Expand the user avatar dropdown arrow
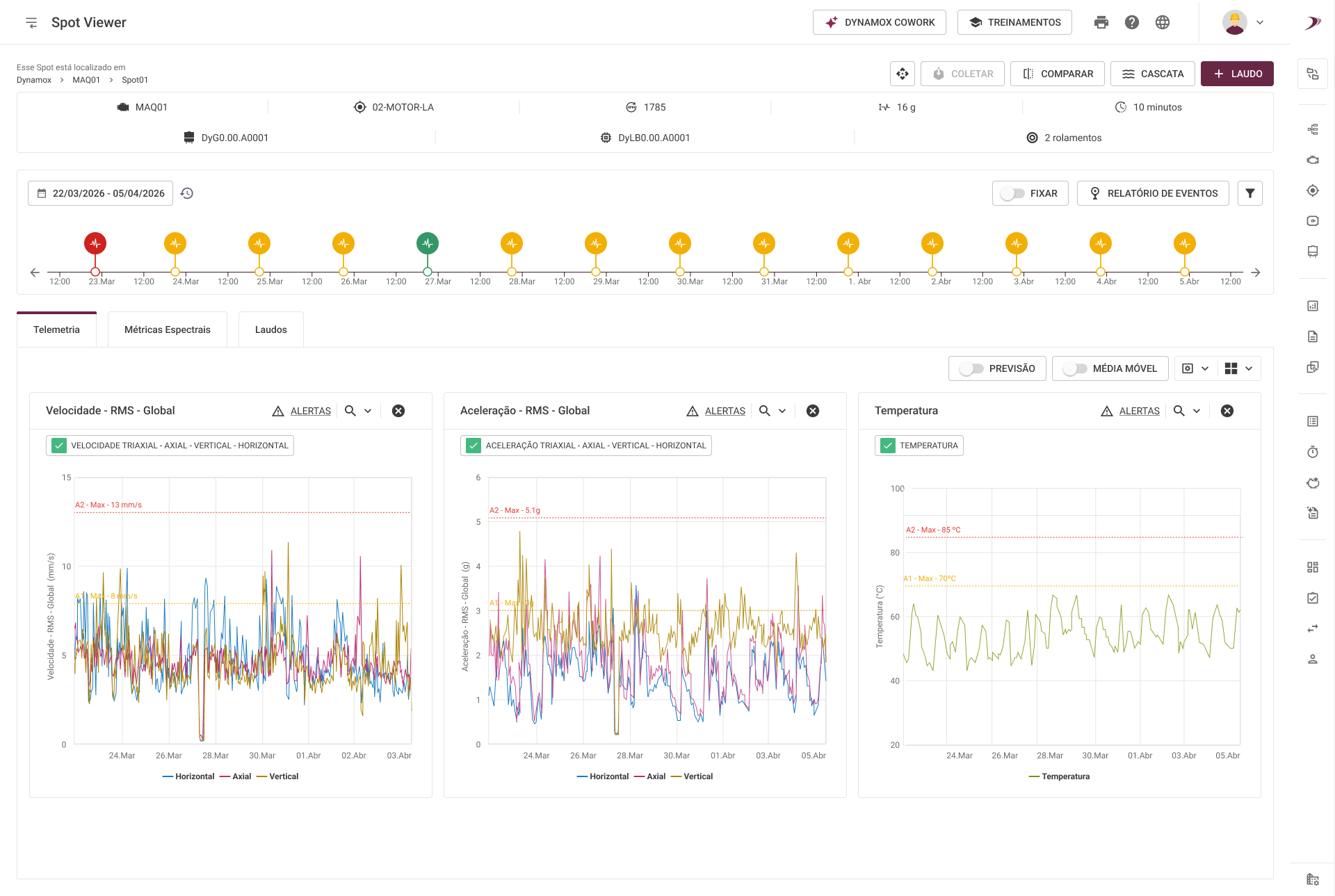Viewport: 1335px width, 896px height. (1260, 22)
